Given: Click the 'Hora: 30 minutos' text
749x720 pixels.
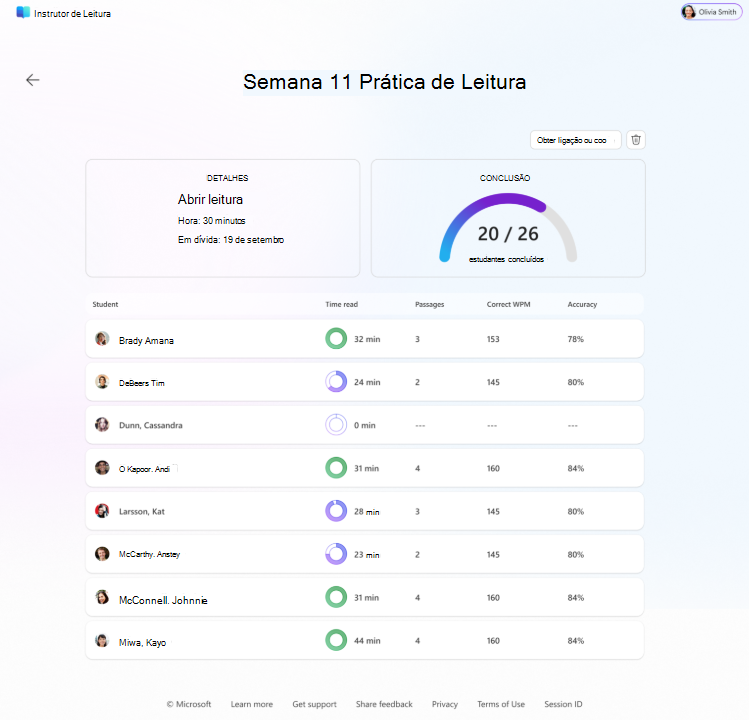Looking at the screenshot, I should coord(212,221).
